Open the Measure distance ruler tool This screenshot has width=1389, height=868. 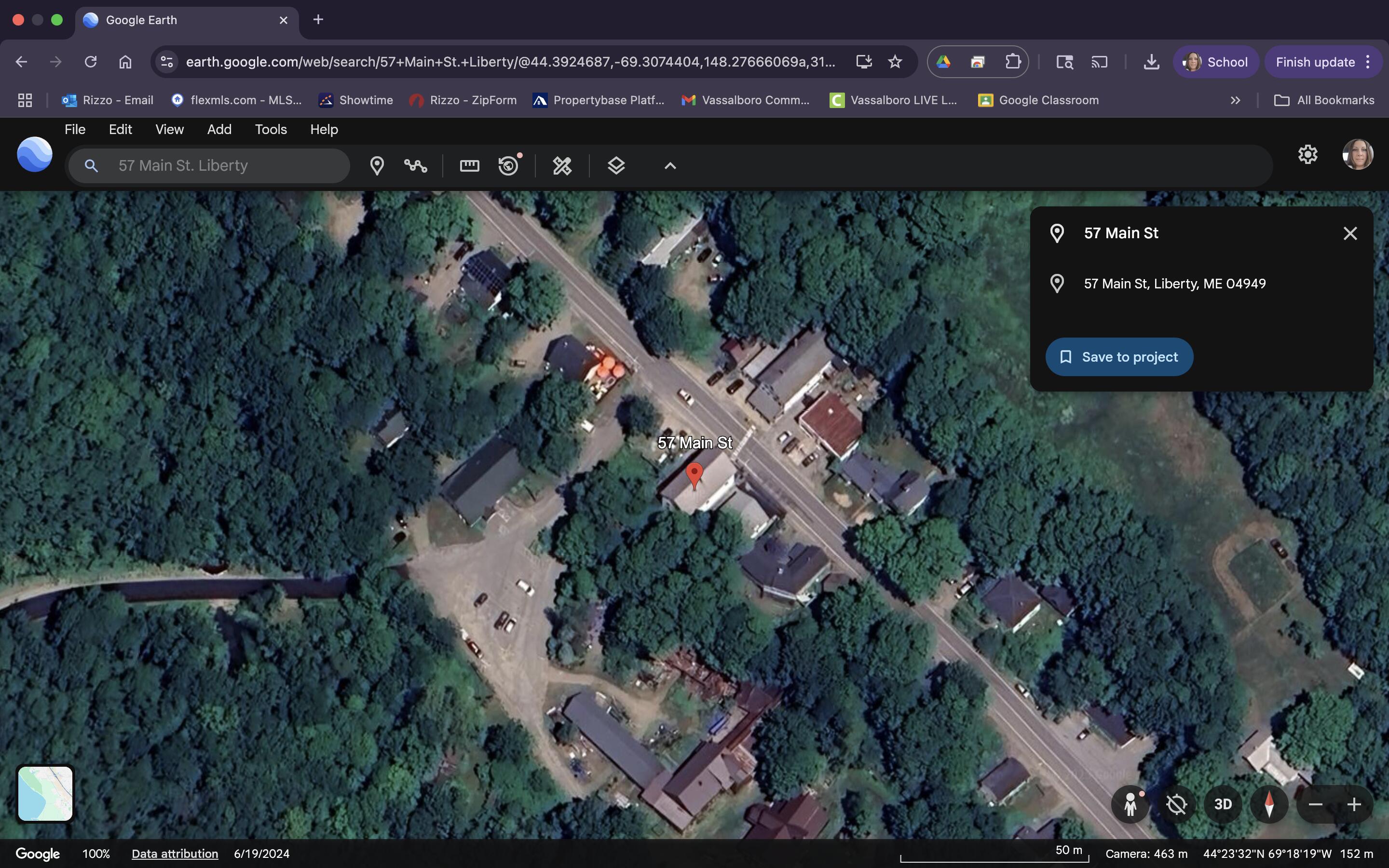[469, 166]
